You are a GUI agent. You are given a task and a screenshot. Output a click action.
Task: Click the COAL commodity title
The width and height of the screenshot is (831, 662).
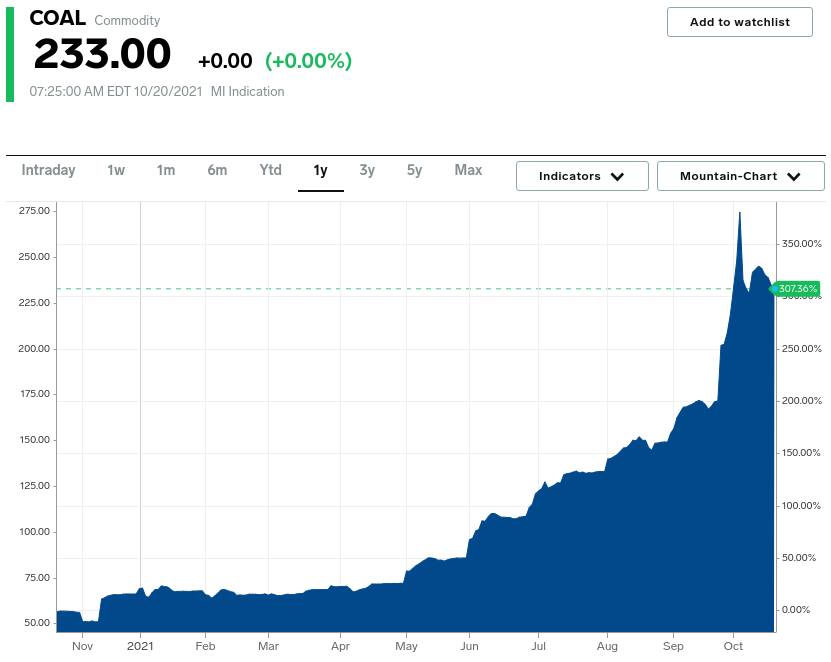pyautogui.click(x=57, y=18)
